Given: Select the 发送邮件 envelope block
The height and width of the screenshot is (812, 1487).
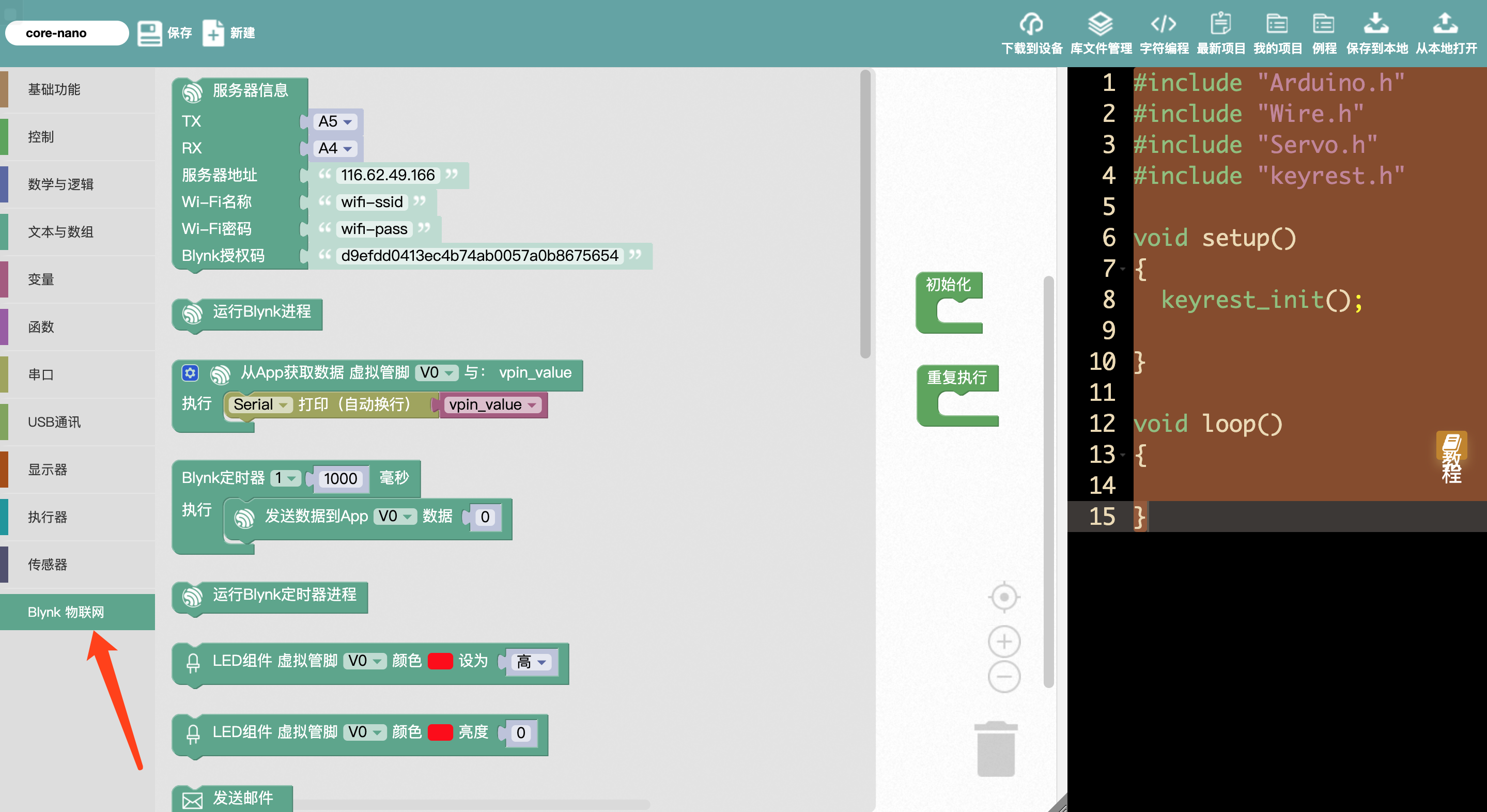Looking at the screenshot, I should 232,799.
